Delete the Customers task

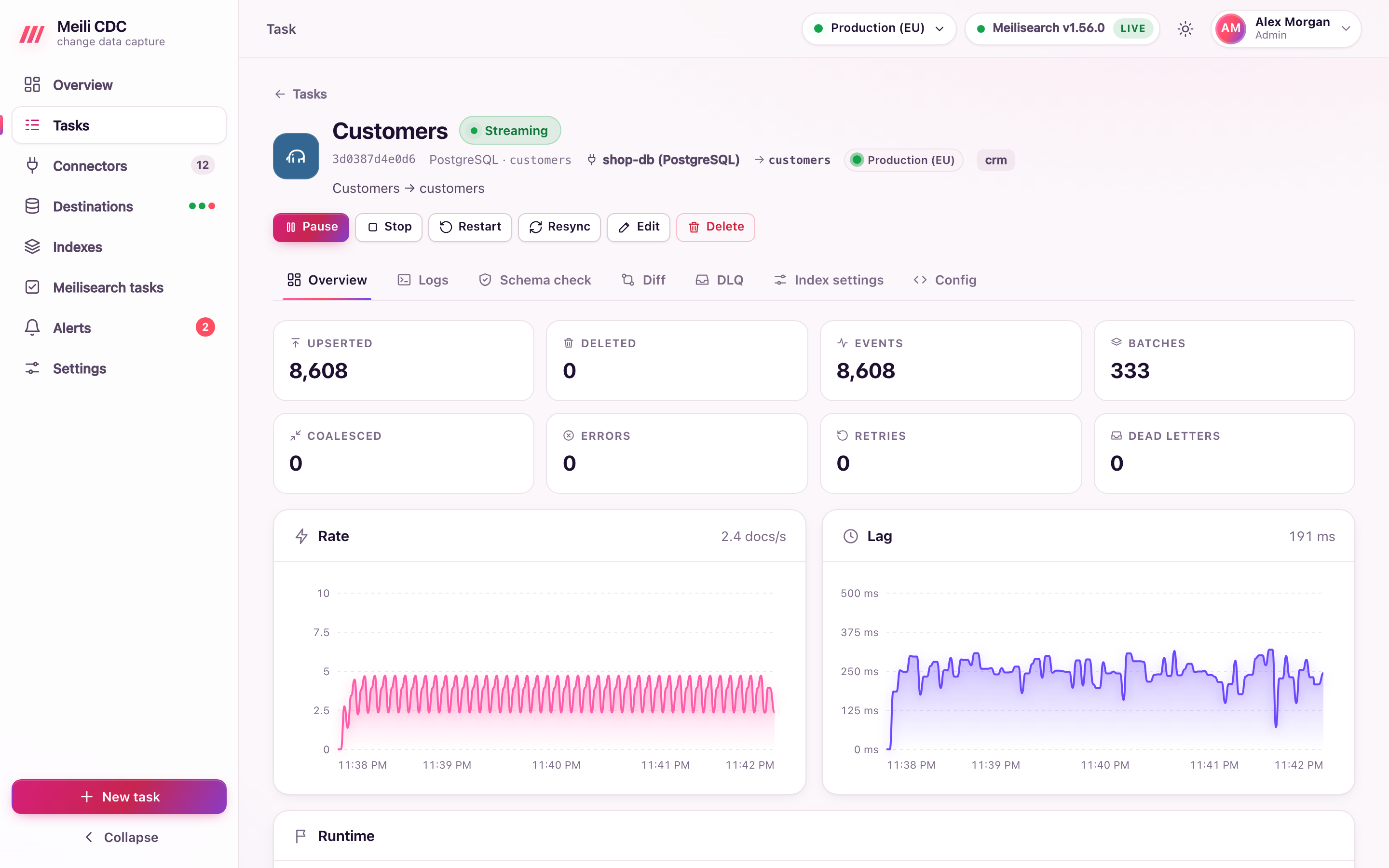pyautogui.click(x=715, y=227)
